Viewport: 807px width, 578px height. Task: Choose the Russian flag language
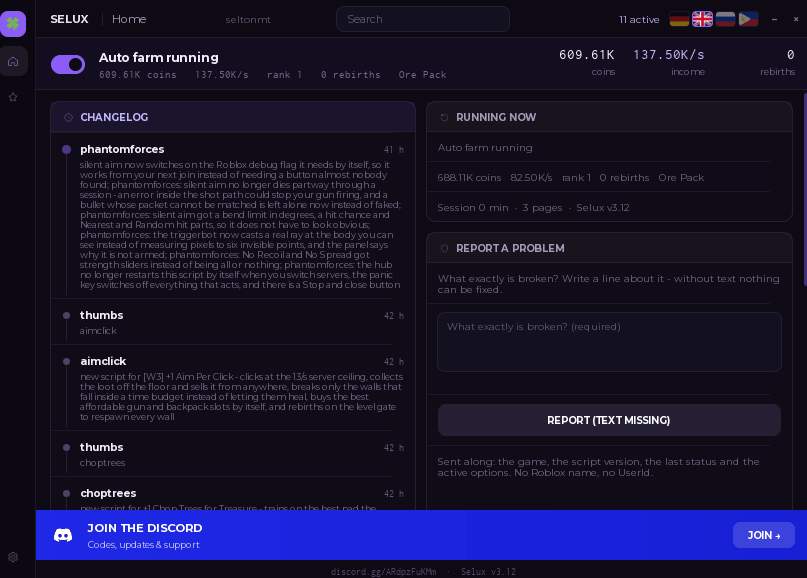tap(725, 19)
